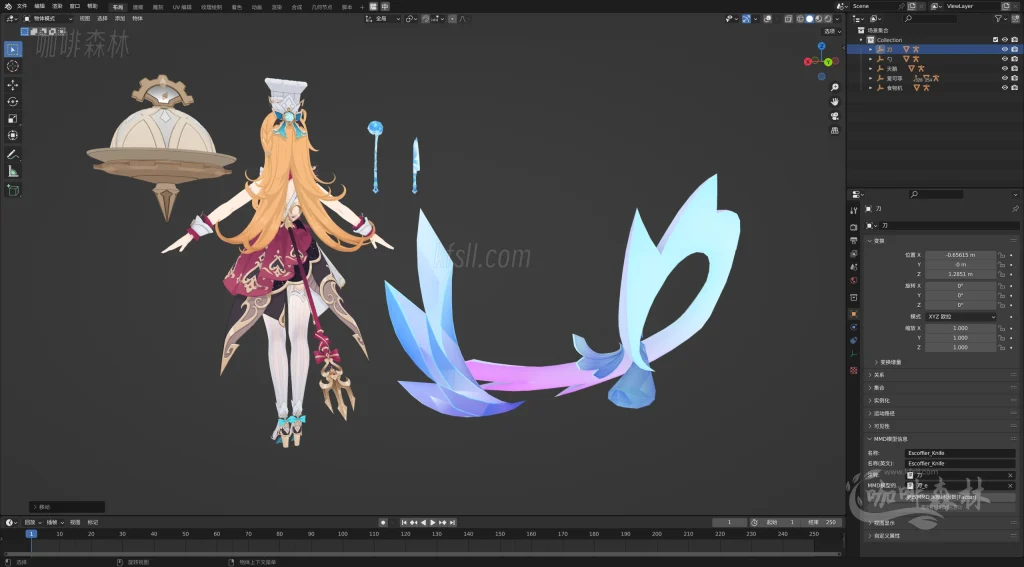The height and width of the screenshot is (567, 1024).
Task: Expand the 食物机 object in outliner
Action: 871,88
